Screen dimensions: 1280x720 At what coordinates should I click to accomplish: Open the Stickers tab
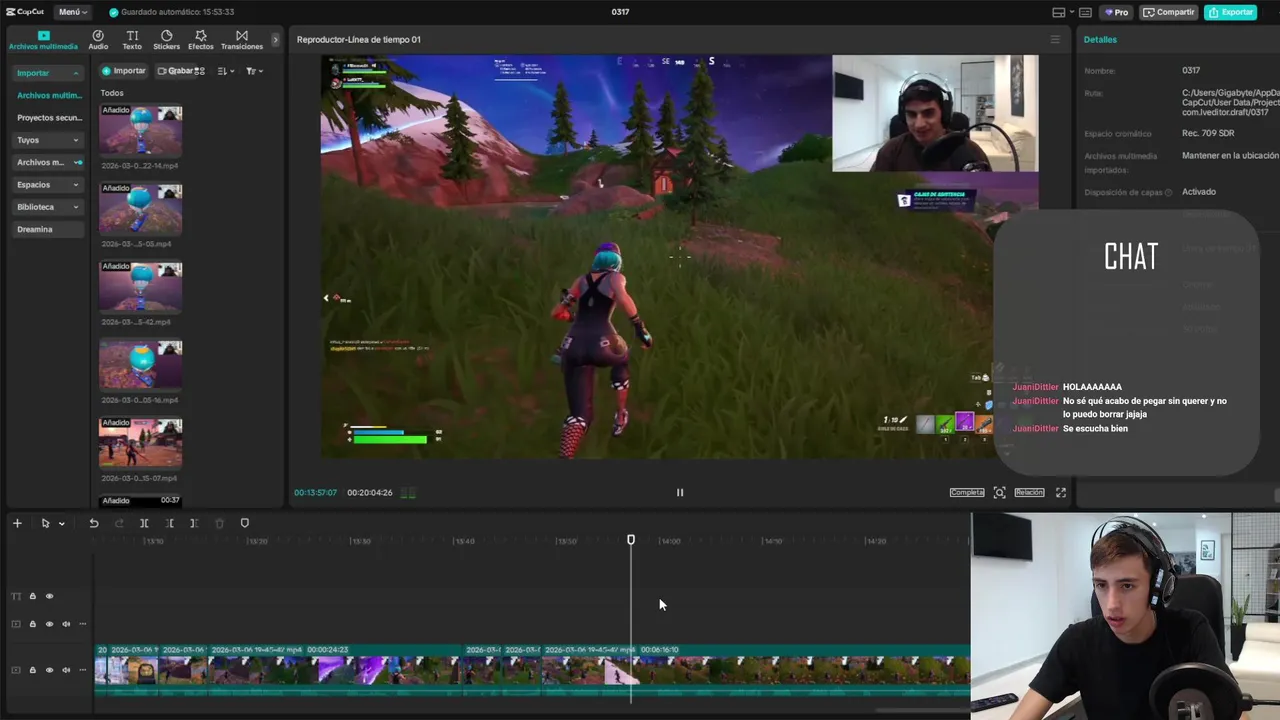point(166,40)
